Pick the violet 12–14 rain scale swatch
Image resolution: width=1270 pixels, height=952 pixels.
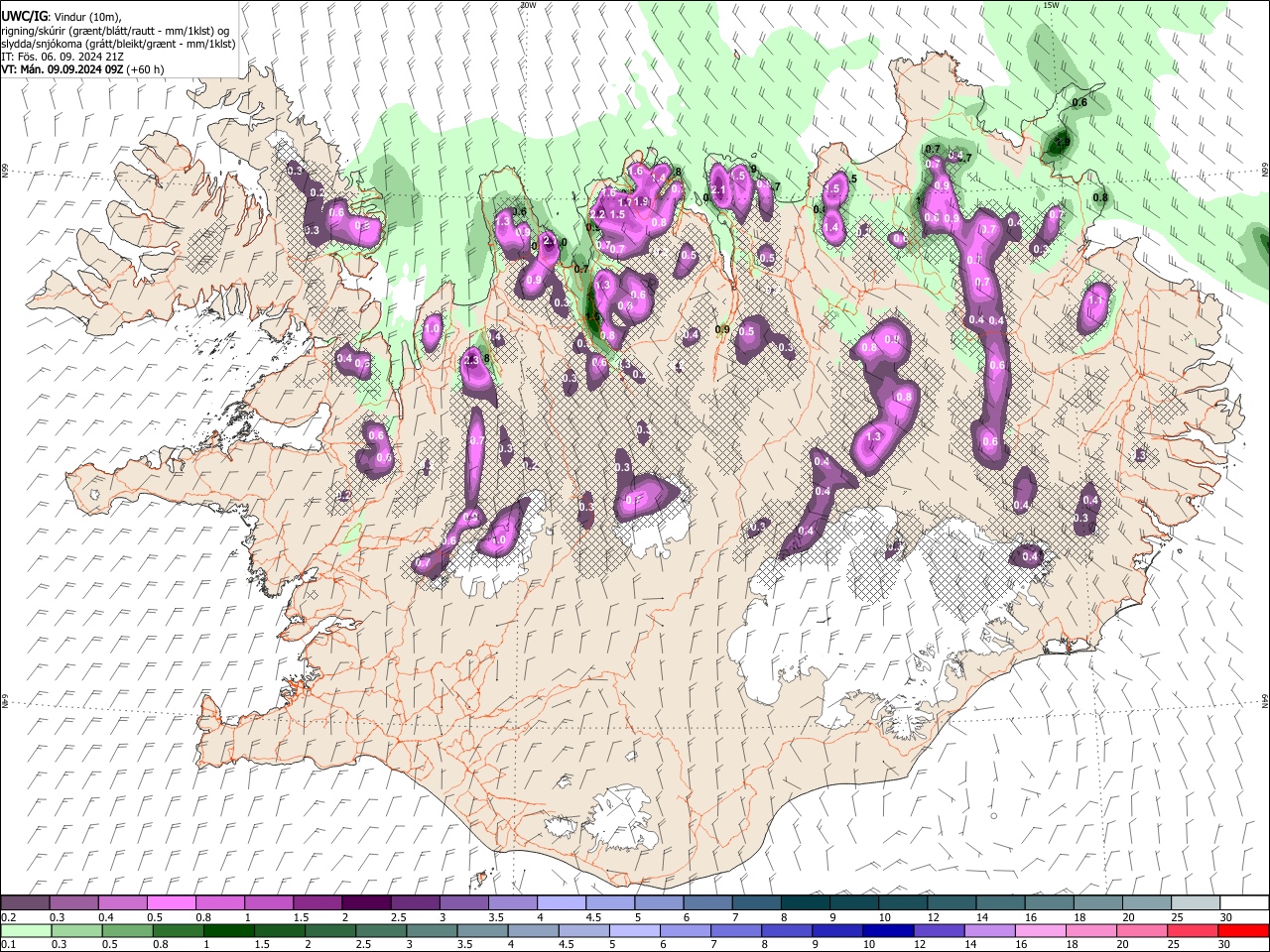coord(940,931)
